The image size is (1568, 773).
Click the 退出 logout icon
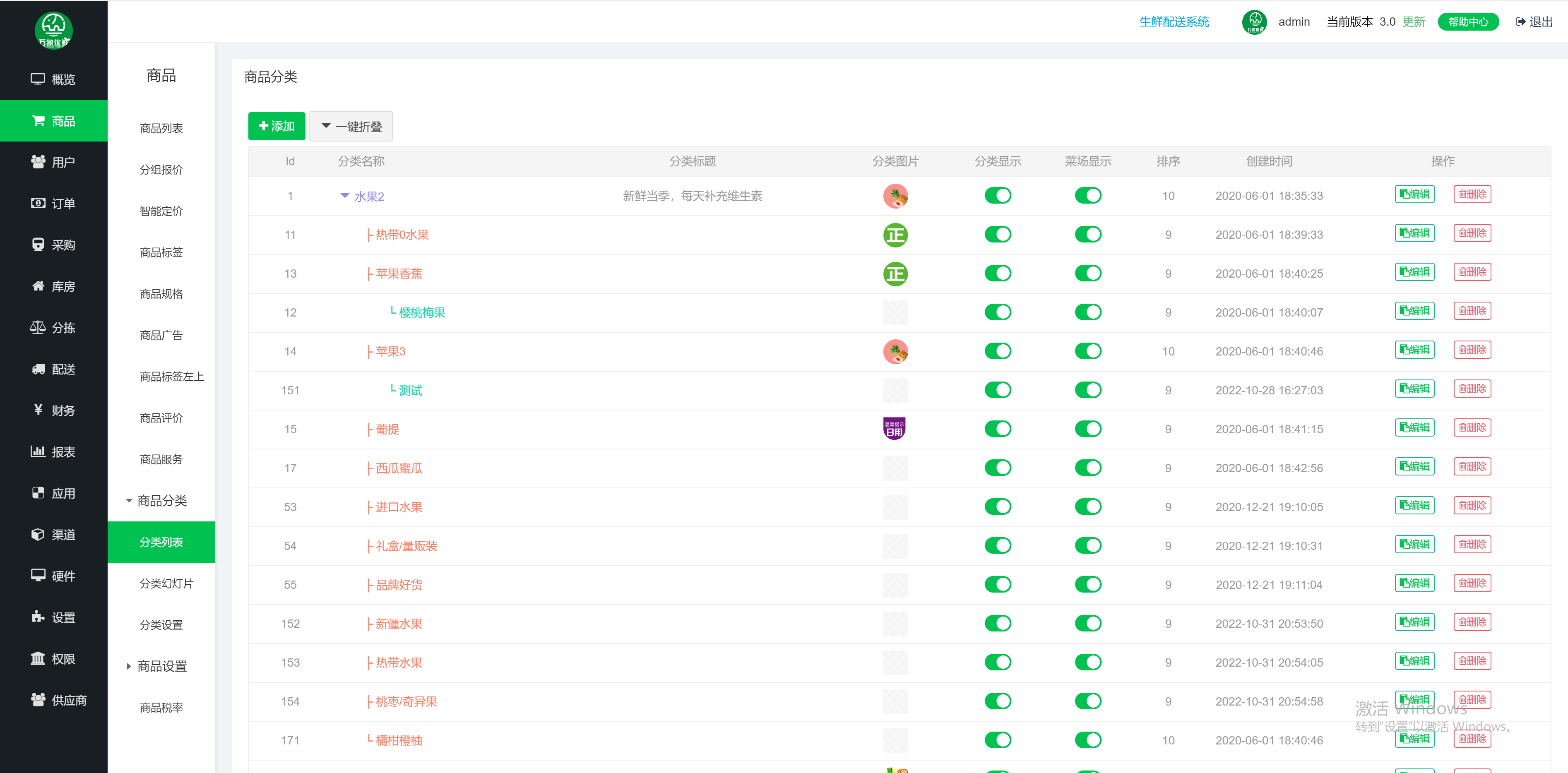coord(1520,22)
